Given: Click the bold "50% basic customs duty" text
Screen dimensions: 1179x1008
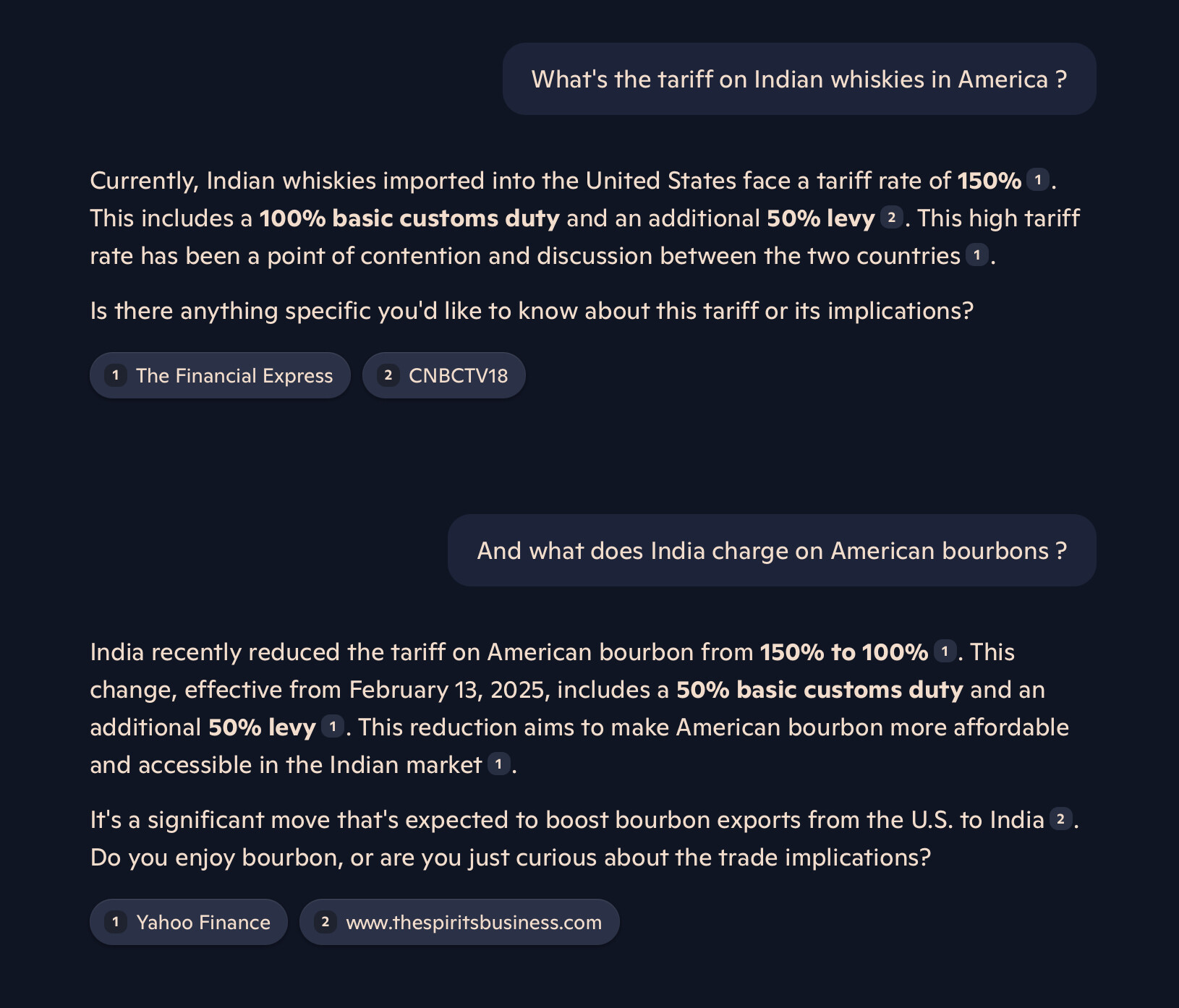Looking at the screenshot, I should (819, 690).
